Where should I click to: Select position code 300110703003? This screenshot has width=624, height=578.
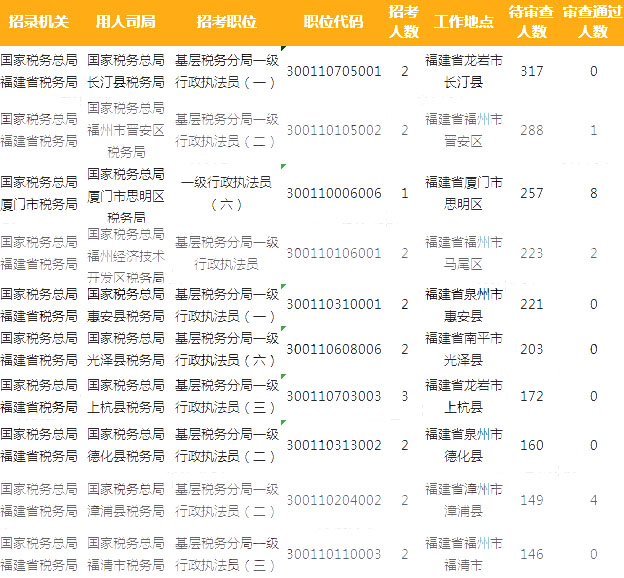tap(333, 397)
